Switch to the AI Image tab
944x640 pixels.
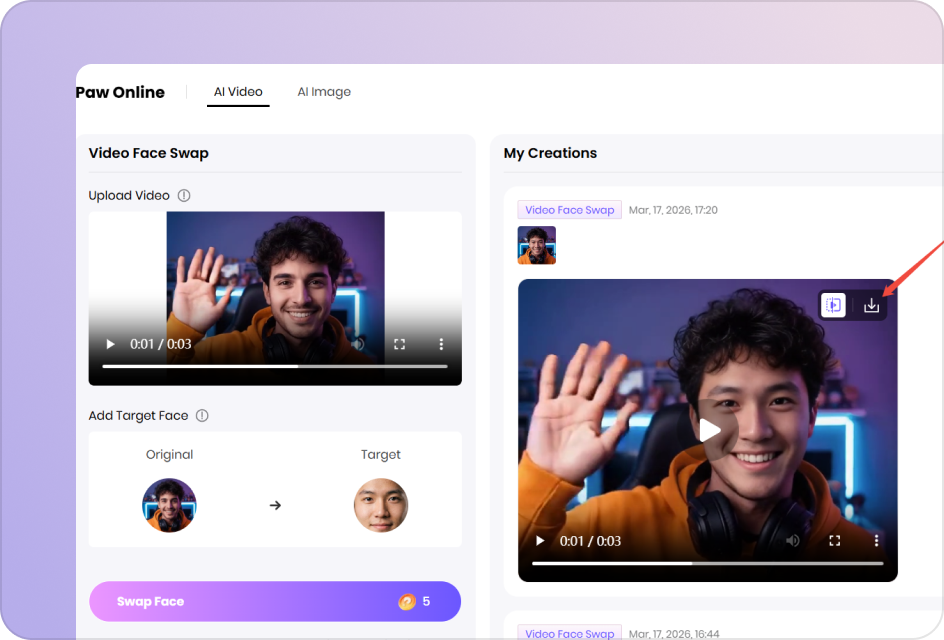click(x=324, y=92)
